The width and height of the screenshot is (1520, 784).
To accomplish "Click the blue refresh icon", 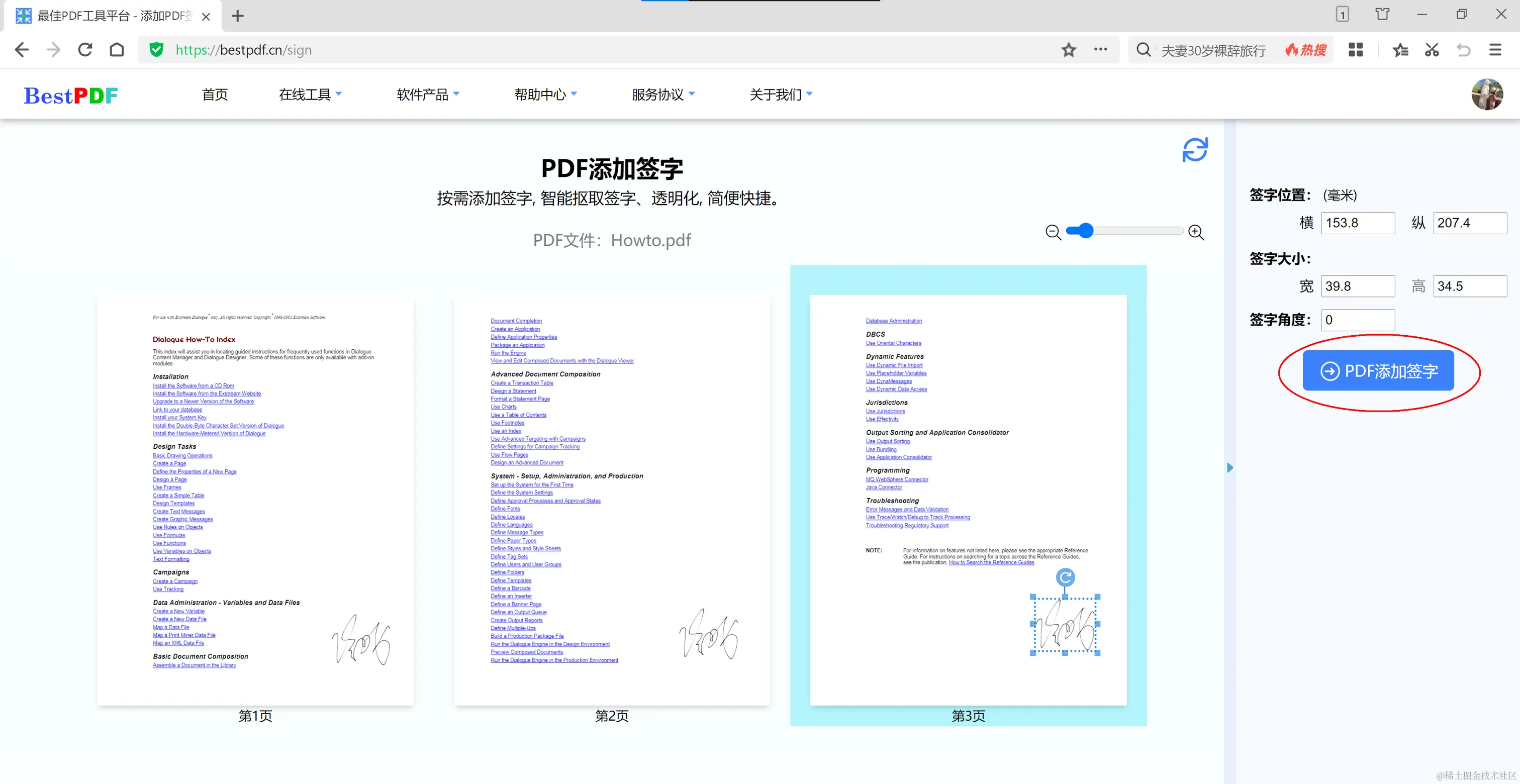I will click(x=1194, y=150).
